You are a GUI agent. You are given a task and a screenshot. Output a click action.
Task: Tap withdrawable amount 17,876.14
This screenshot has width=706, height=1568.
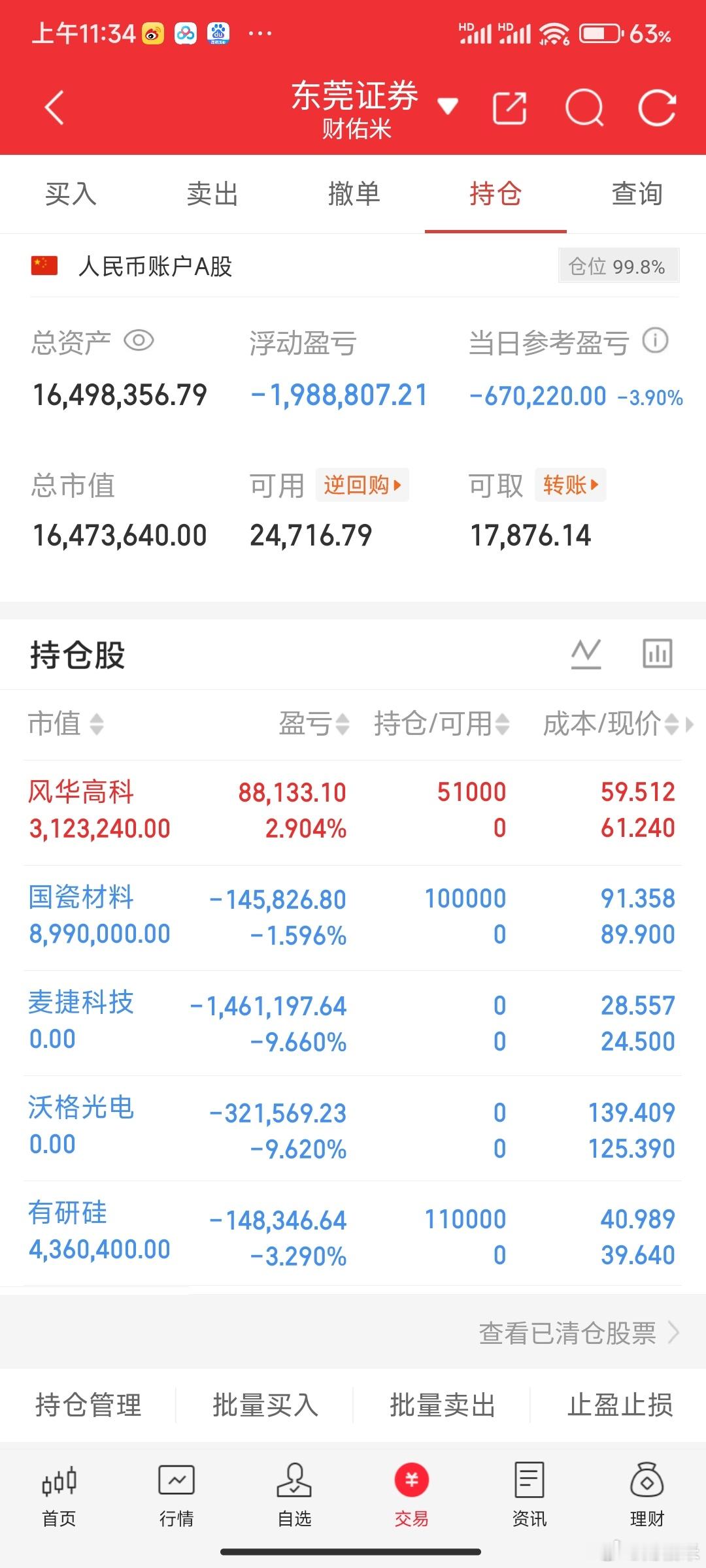pyautogui.click(x=530, y=536)
